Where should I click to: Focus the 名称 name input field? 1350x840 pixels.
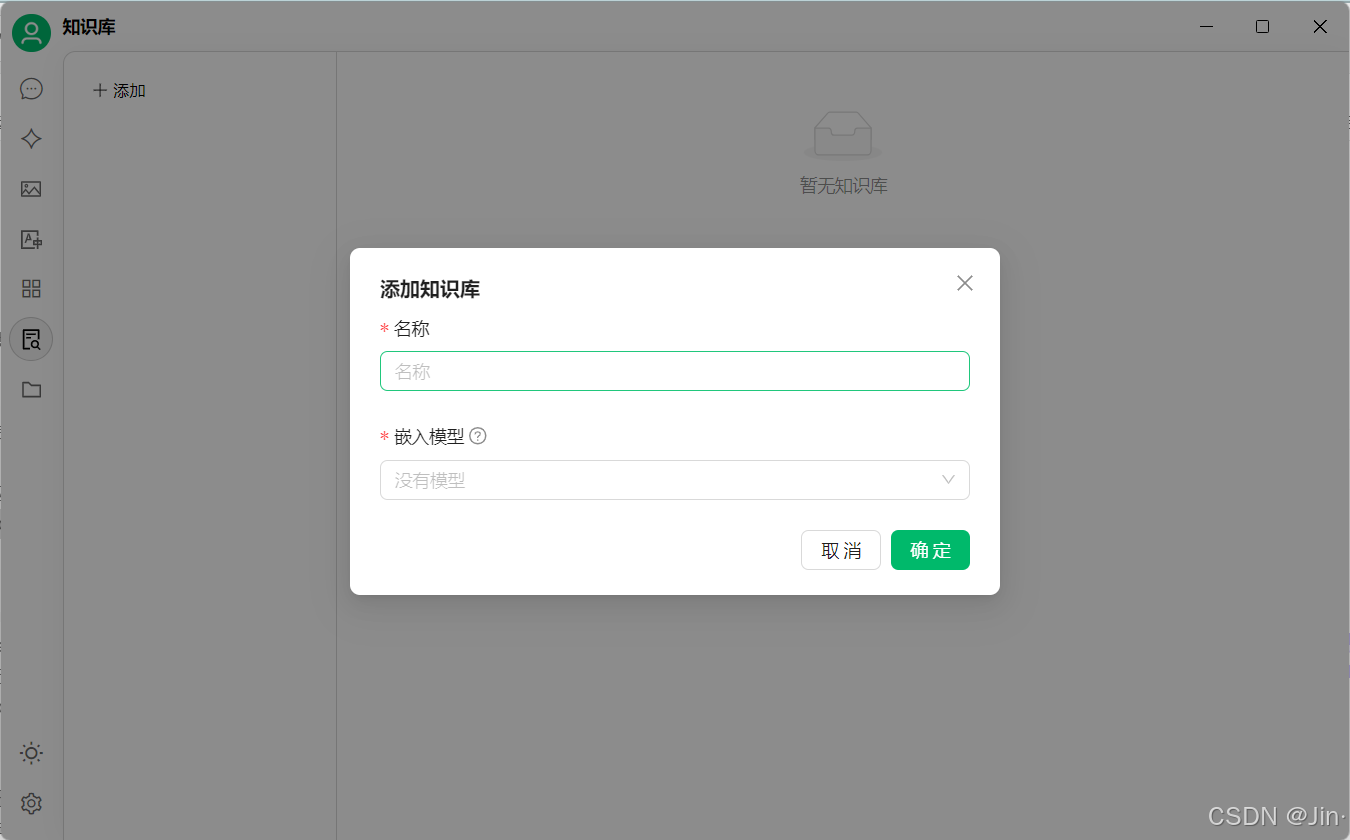click(675, 371)
